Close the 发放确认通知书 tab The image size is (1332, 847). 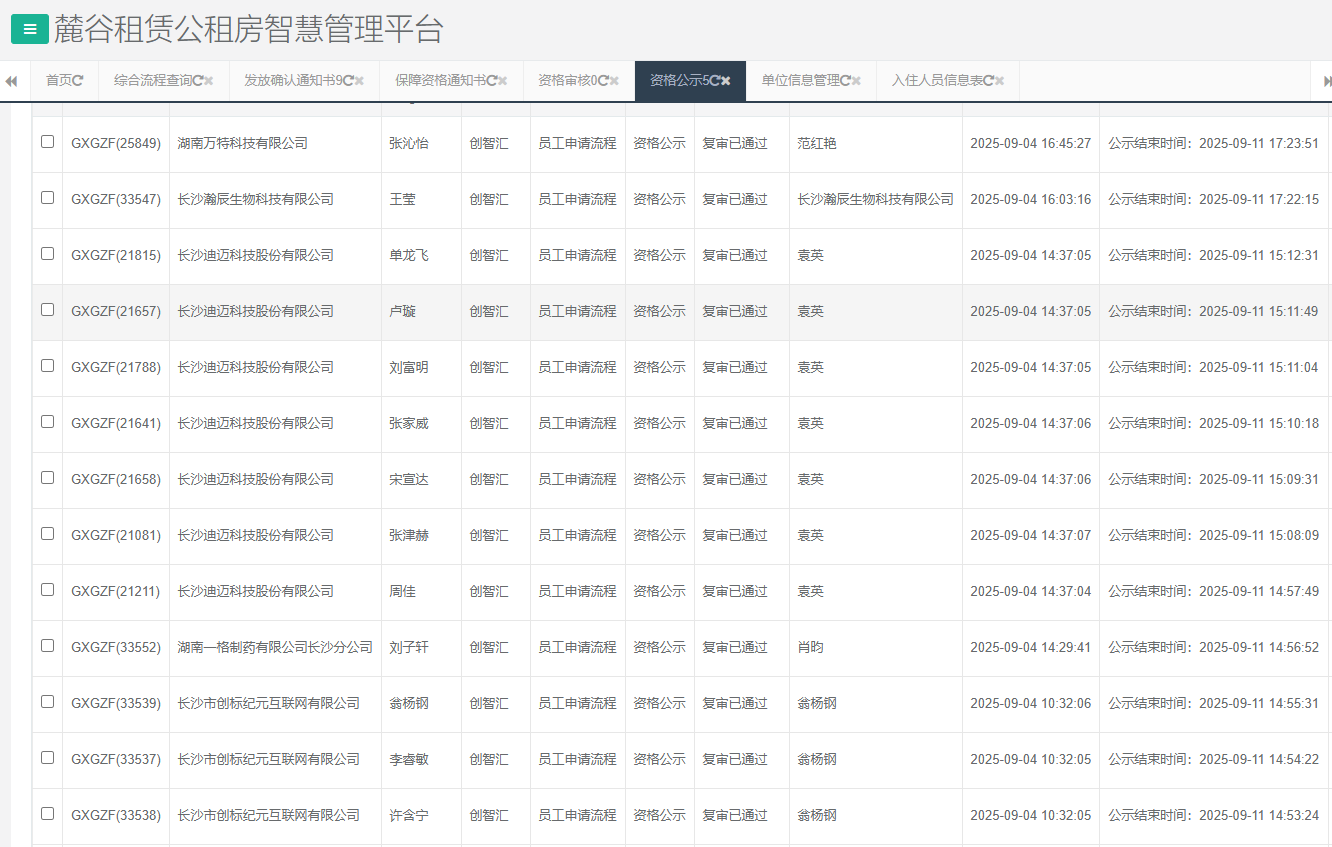[x=359, y=81]
